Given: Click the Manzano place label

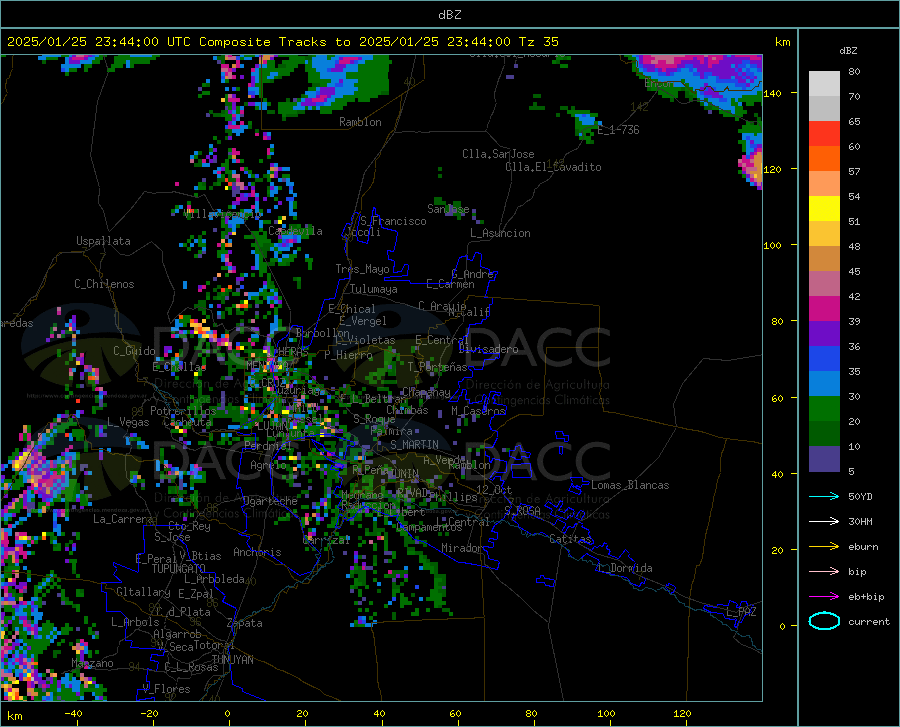Looking at the screenshot, I should (x=92, y=663).
